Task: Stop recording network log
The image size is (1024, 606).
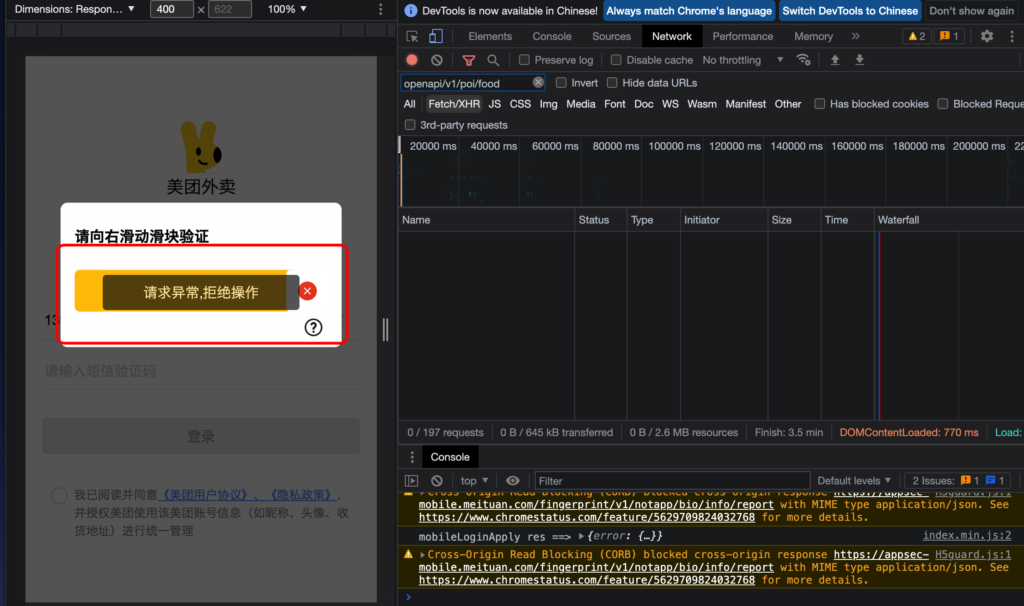Action: click(x=412, y=60)
